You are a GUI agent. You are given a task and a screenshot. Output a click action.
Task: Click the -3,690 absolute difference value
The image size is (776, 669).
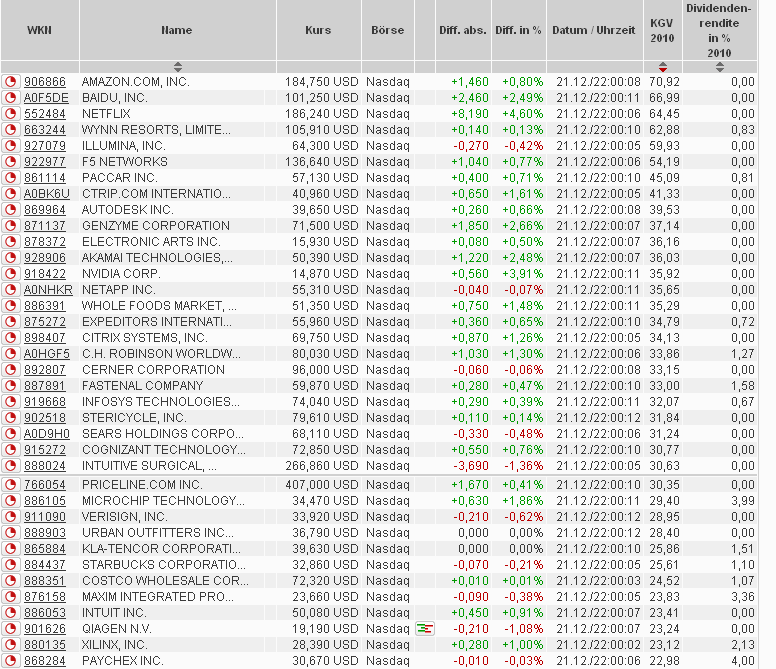click(471, 466)
